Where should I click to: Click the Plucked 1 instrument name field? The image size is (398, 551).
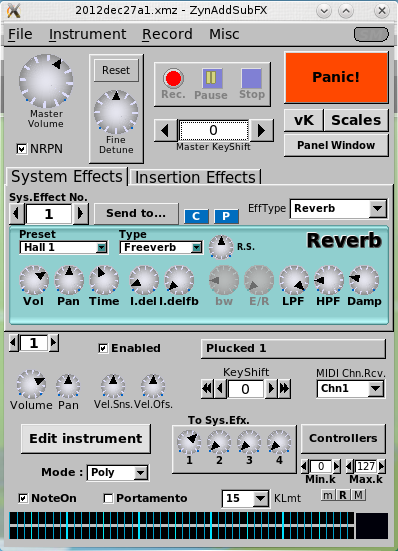click(293, 349)
